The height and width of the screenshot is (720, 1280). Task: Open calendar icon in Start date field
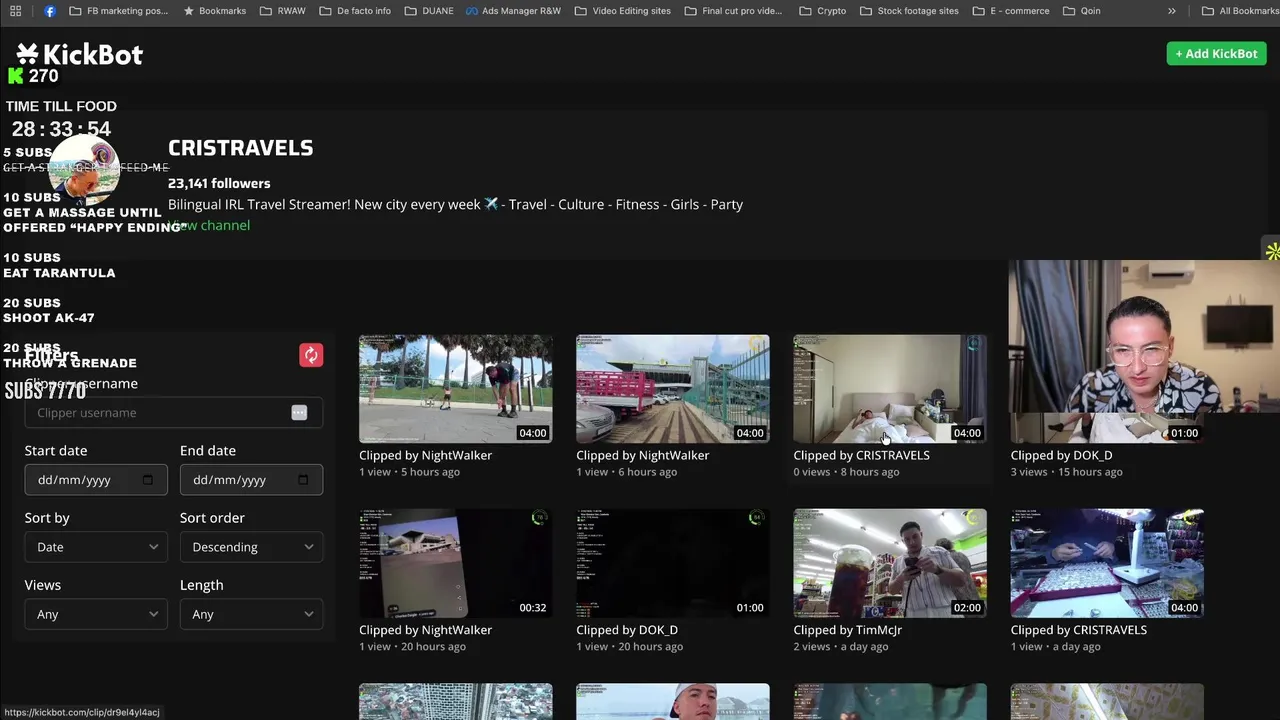pyautogui.click(x=148, y=480)
